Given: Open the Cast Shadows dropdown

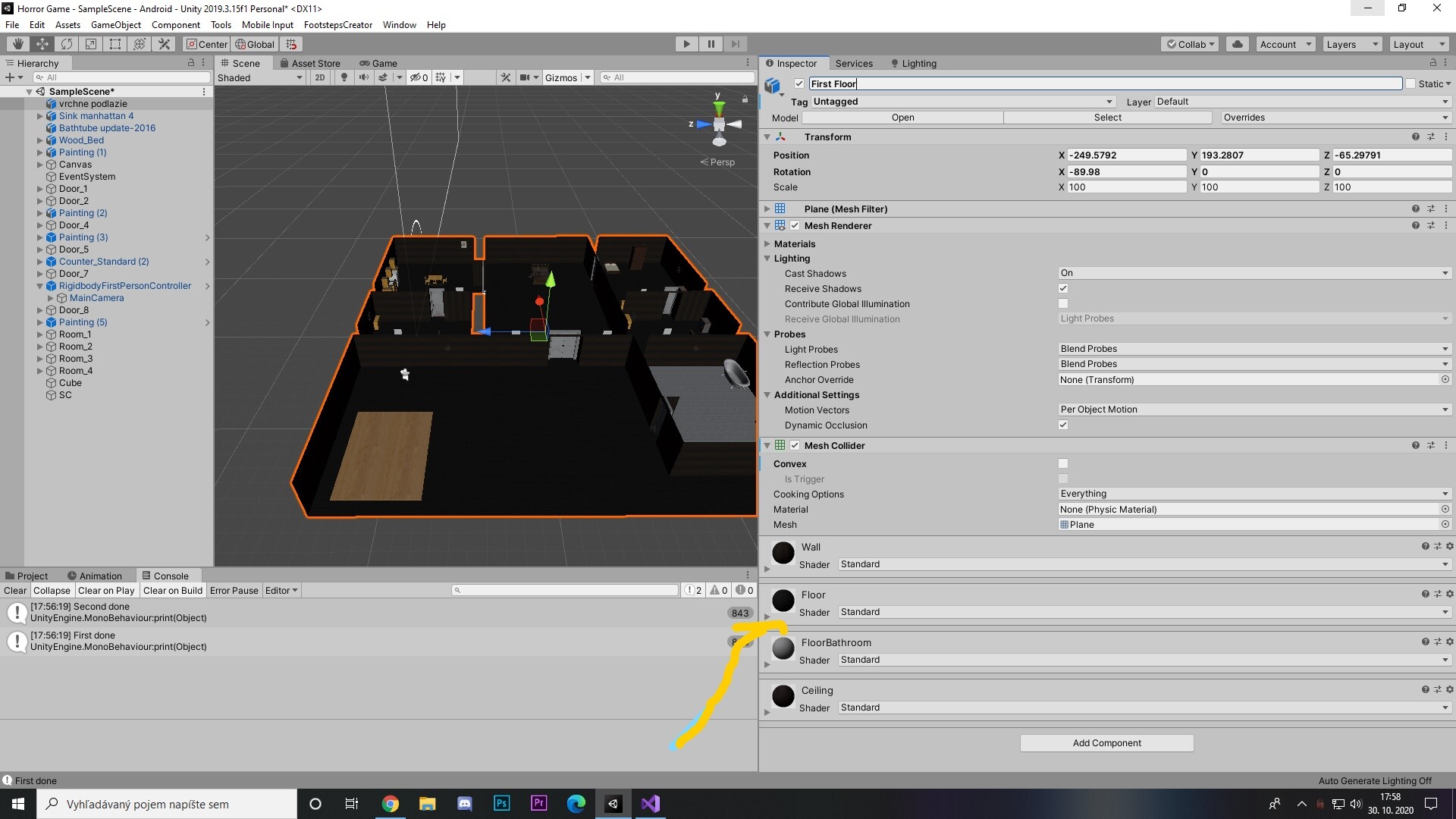Looking at the screenshot, I should 1251,273.
